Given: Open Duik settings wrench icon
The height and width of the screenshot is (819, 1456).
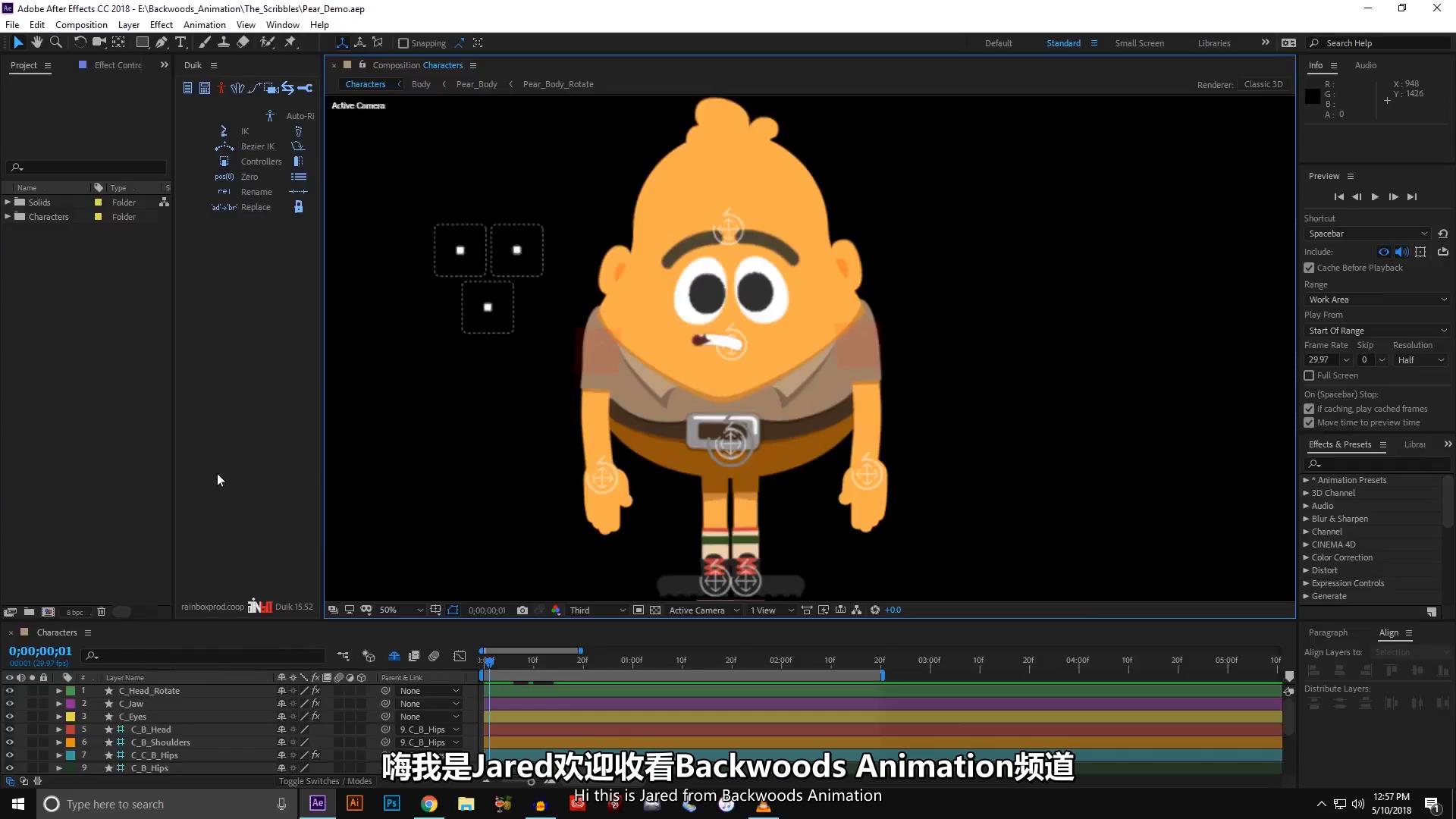Looking at the screenshot, I should pos(305,89).
